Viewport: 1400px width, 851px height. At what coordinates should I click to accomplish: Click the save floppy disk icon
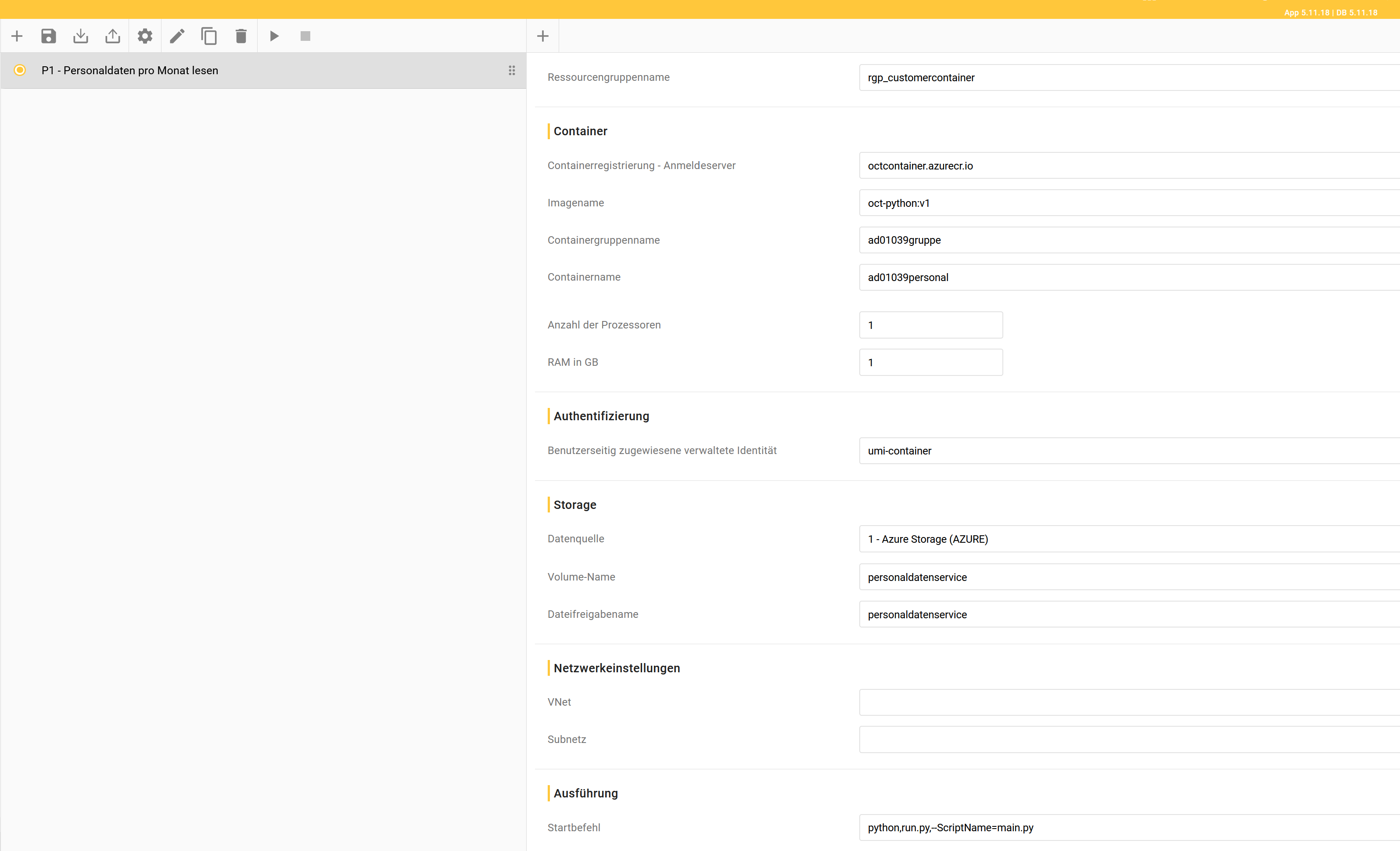[49, 36]
